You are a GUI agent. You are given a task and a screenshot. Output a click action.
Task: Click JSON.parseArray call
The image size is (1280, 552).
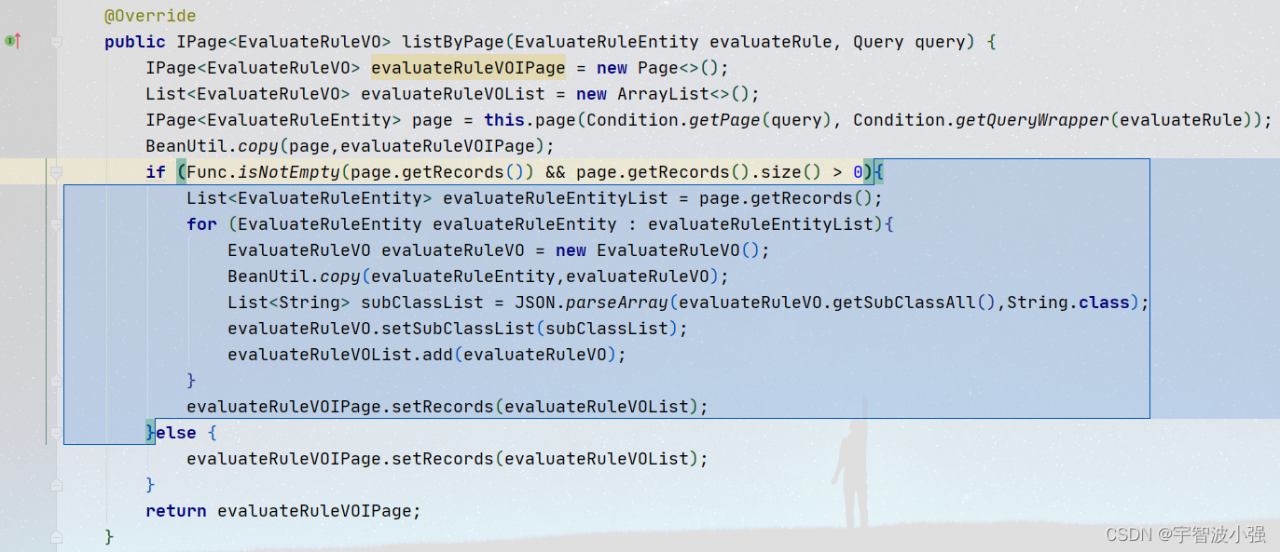(x=591, y=302)
